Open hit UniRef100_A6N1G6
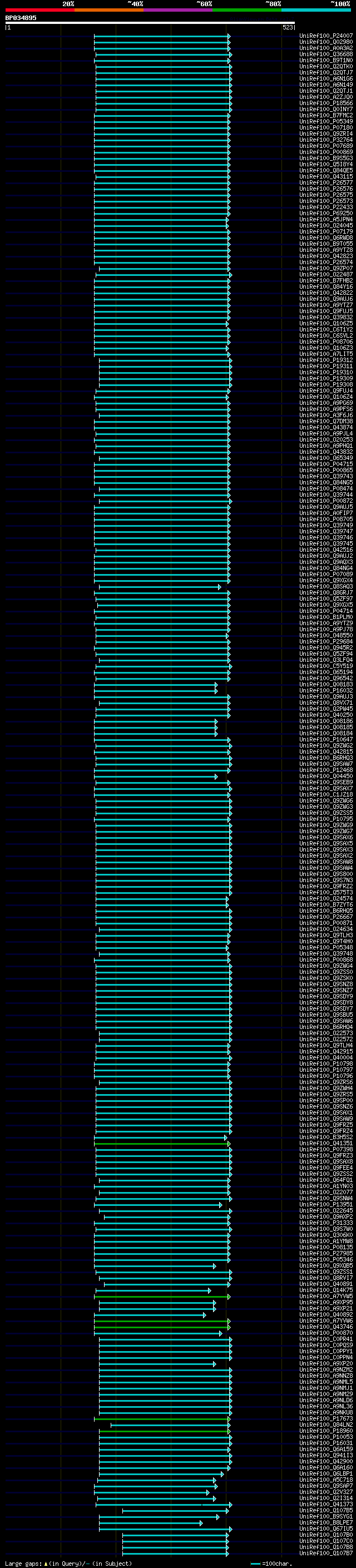Screen dimensions: 356x1568 tap(326, 78)
